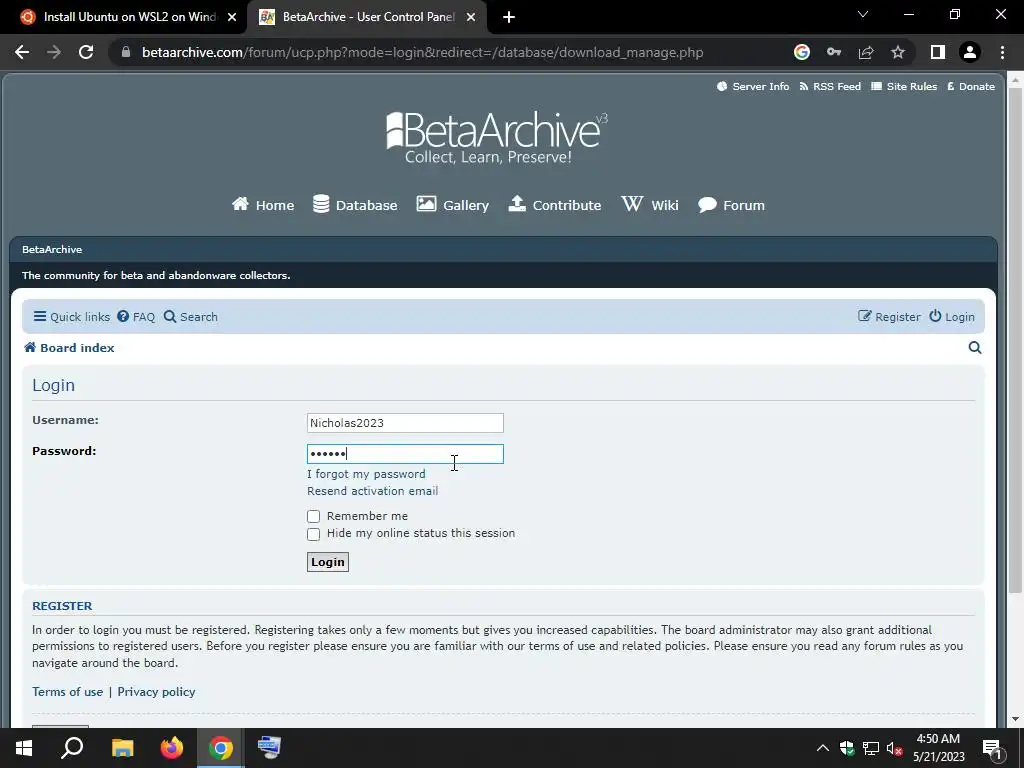Submit the form with the Login button

[x=328, y=562]
